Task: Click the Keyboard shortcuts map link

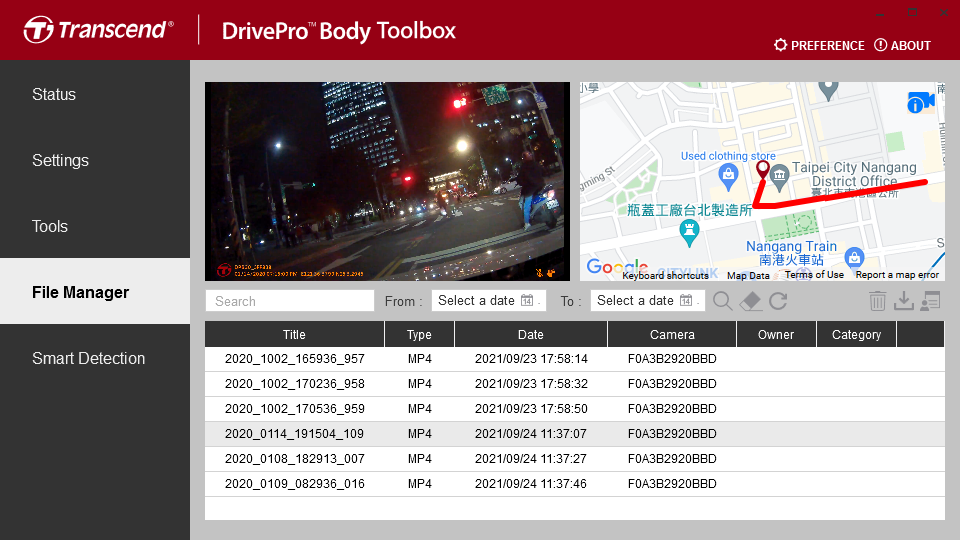Action: click(x=666, y=276)
